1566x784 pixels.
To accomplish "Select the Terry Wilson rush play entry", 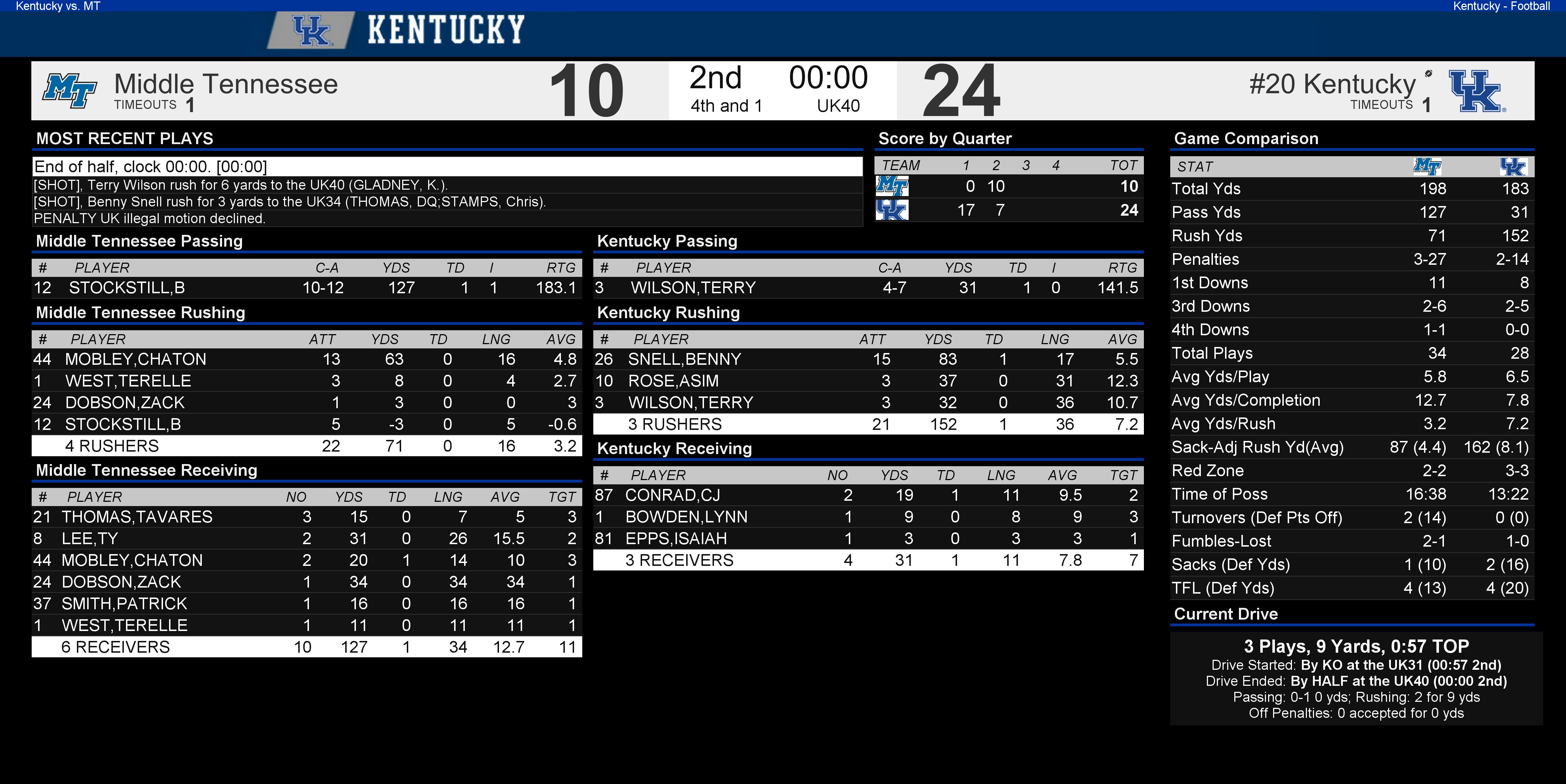I will coord(447,185).
